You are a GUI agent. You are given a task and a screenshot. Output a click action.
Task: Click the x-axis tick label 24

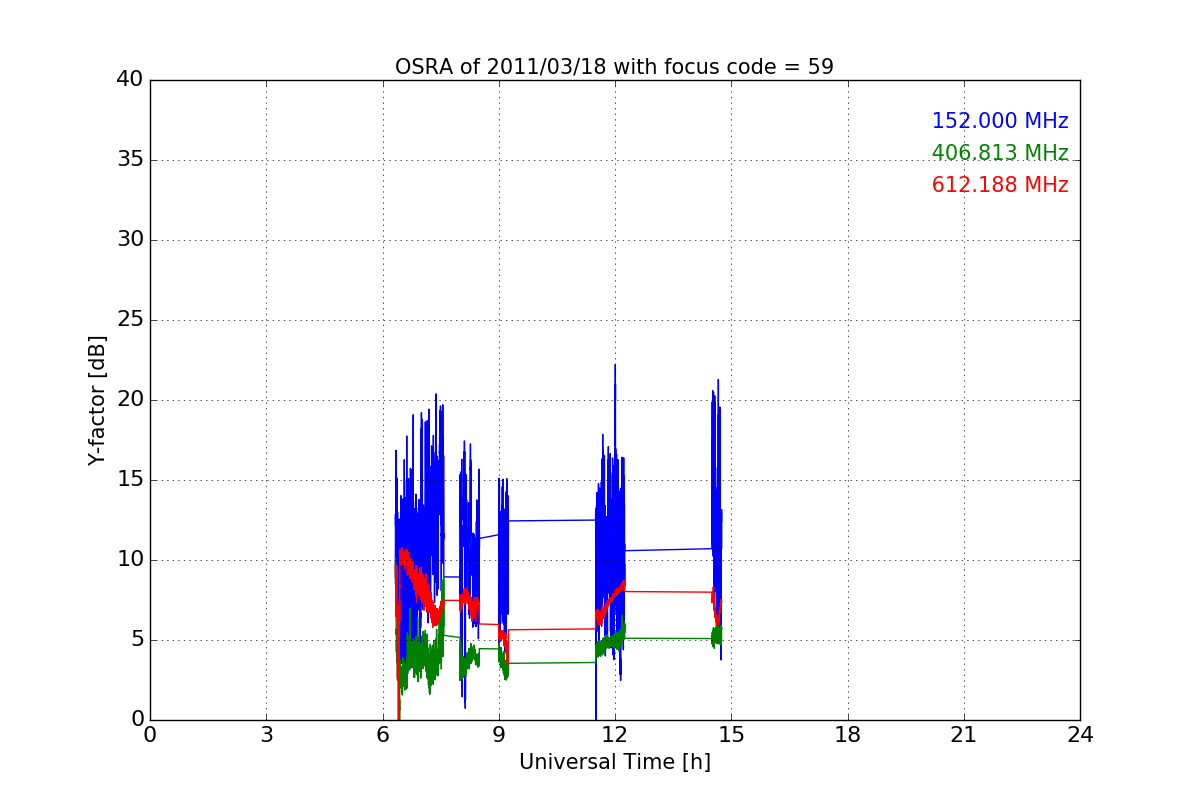tap(1080, 735)
